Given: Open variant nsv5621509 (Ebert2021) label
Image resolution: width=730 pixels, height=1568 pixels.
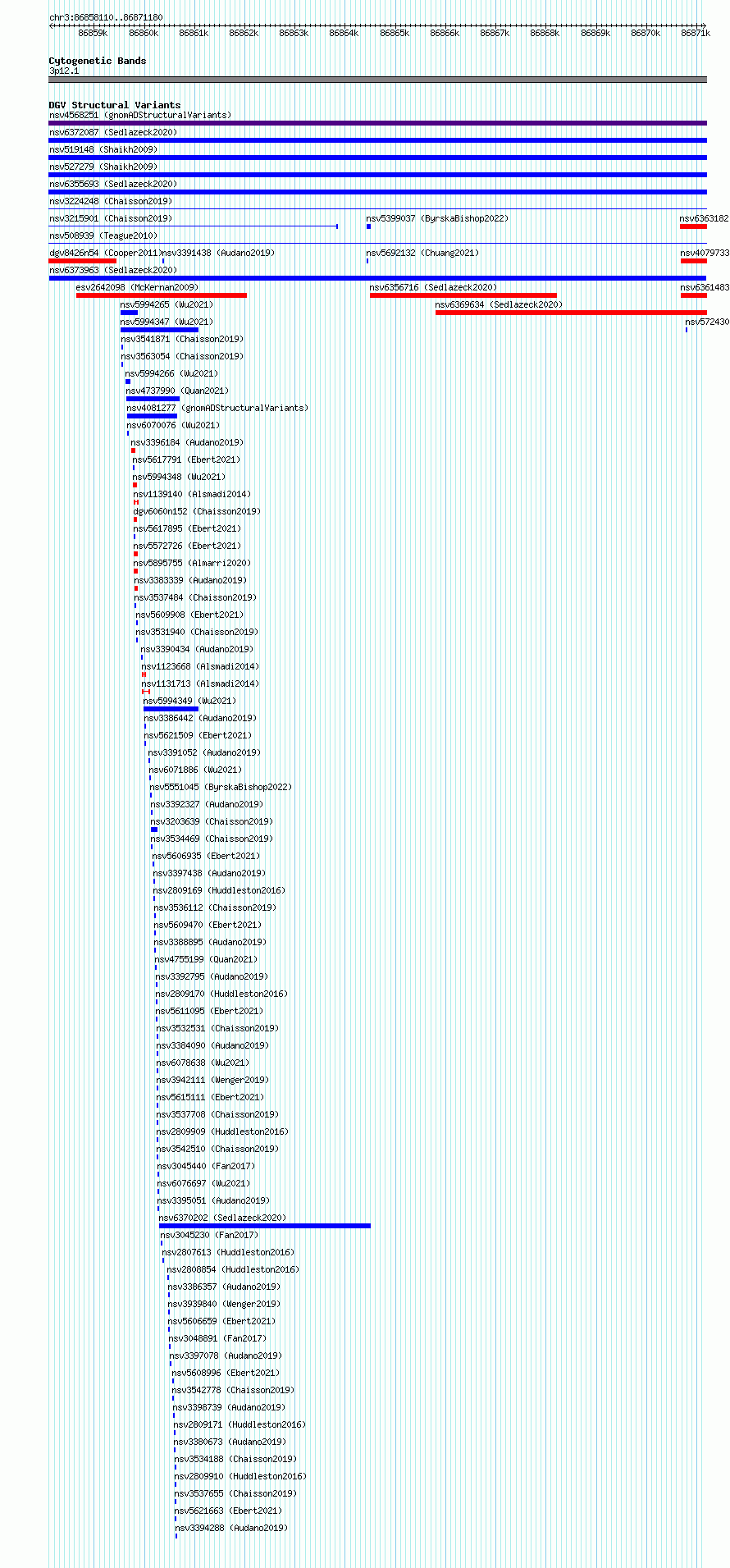Looking at the screenshot, I should click(x=198, y=735).
